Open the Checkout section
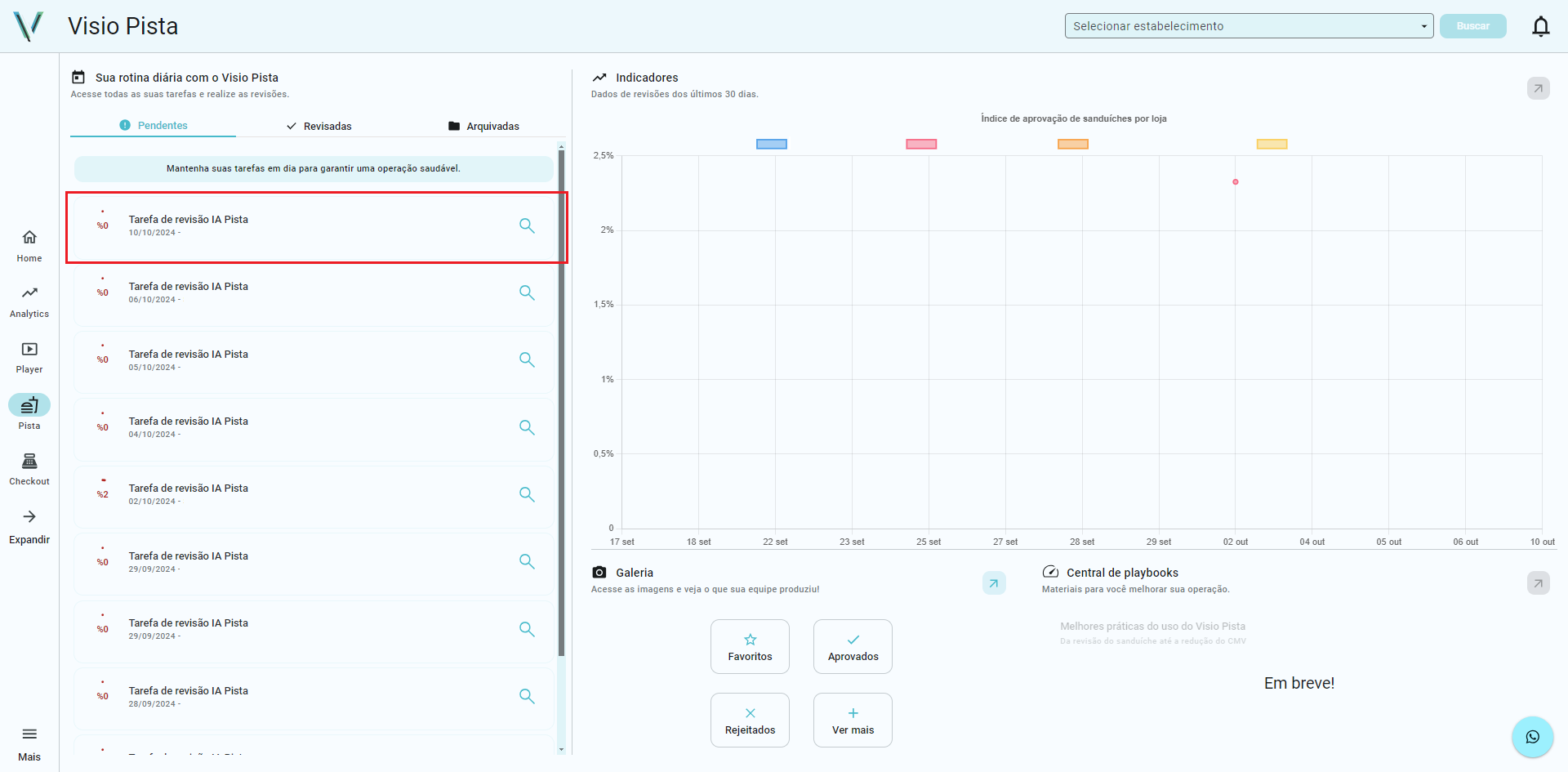1568x772 pixels. point(29,470)
